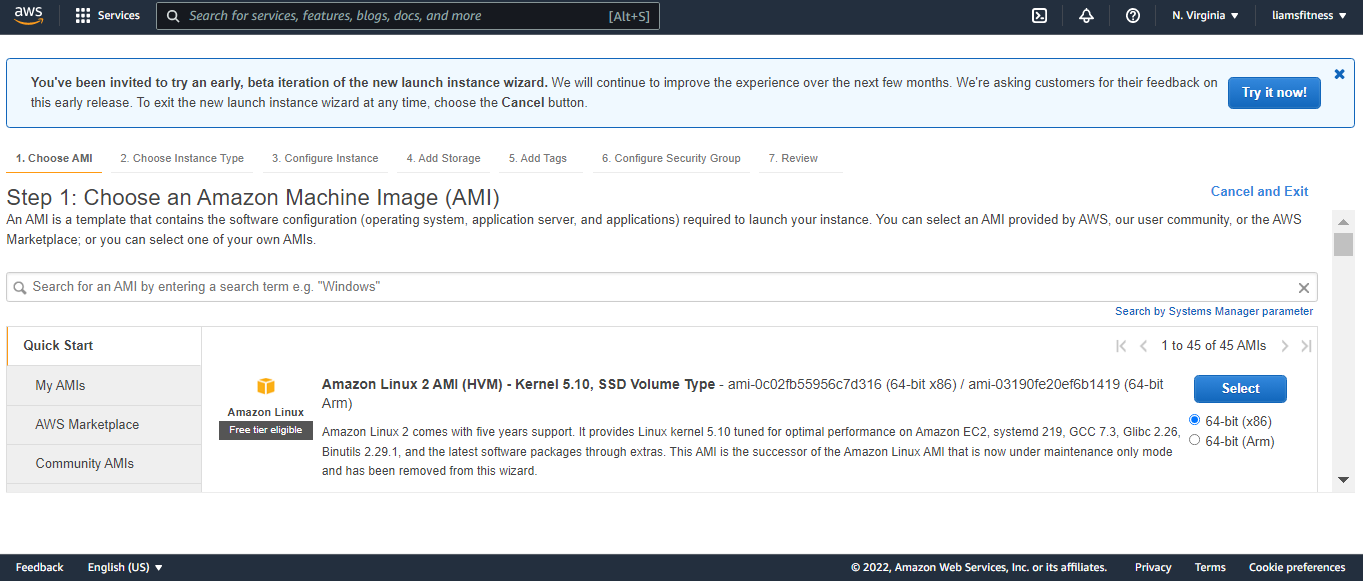The height and width of the screenshot is (581, 1363).
Task: Open the notifications bell
Action: tap(1086, 16)
